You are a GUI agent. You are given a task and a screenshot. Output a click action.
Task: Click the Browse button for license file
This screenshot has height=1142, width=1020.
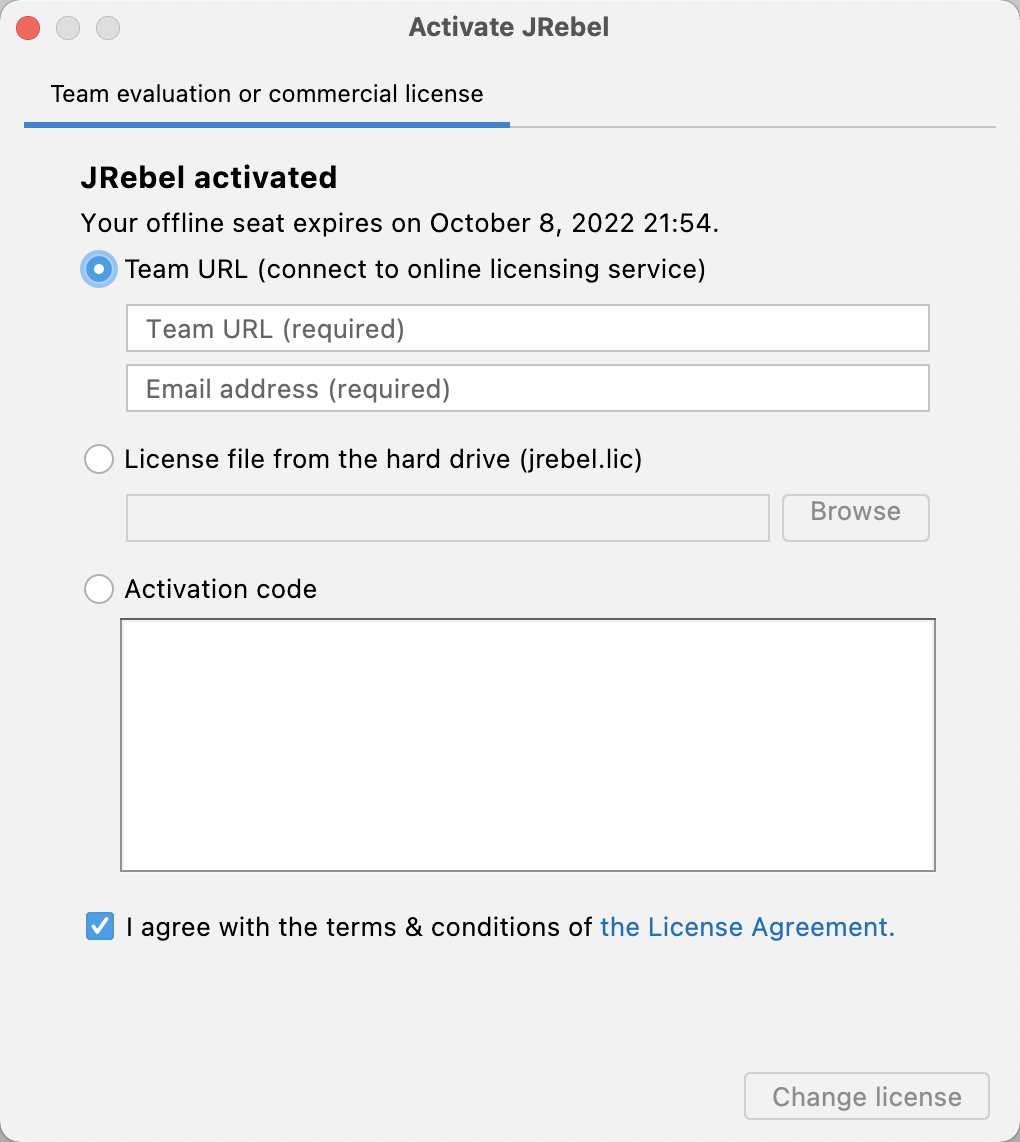coord(855,518)
